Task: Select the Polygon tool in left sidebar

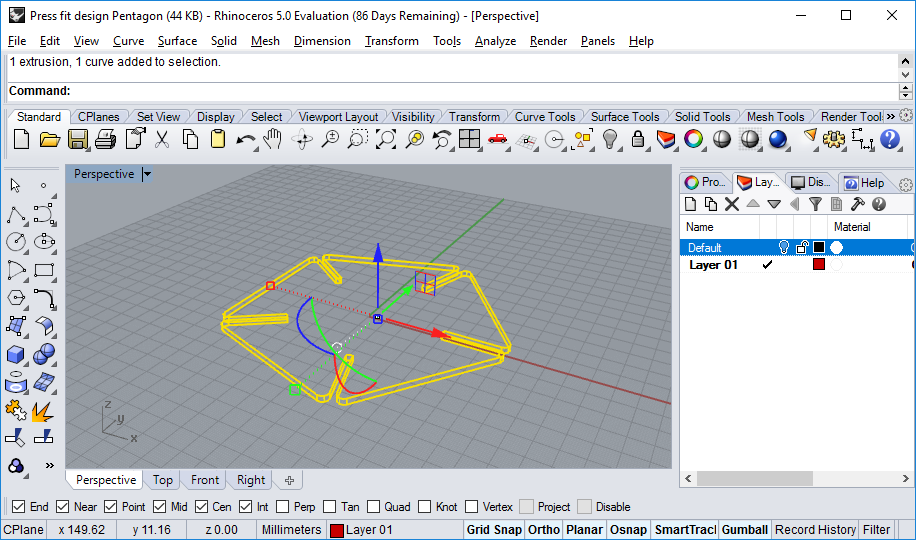Action: pyautogui.click(x=16, y=298)
